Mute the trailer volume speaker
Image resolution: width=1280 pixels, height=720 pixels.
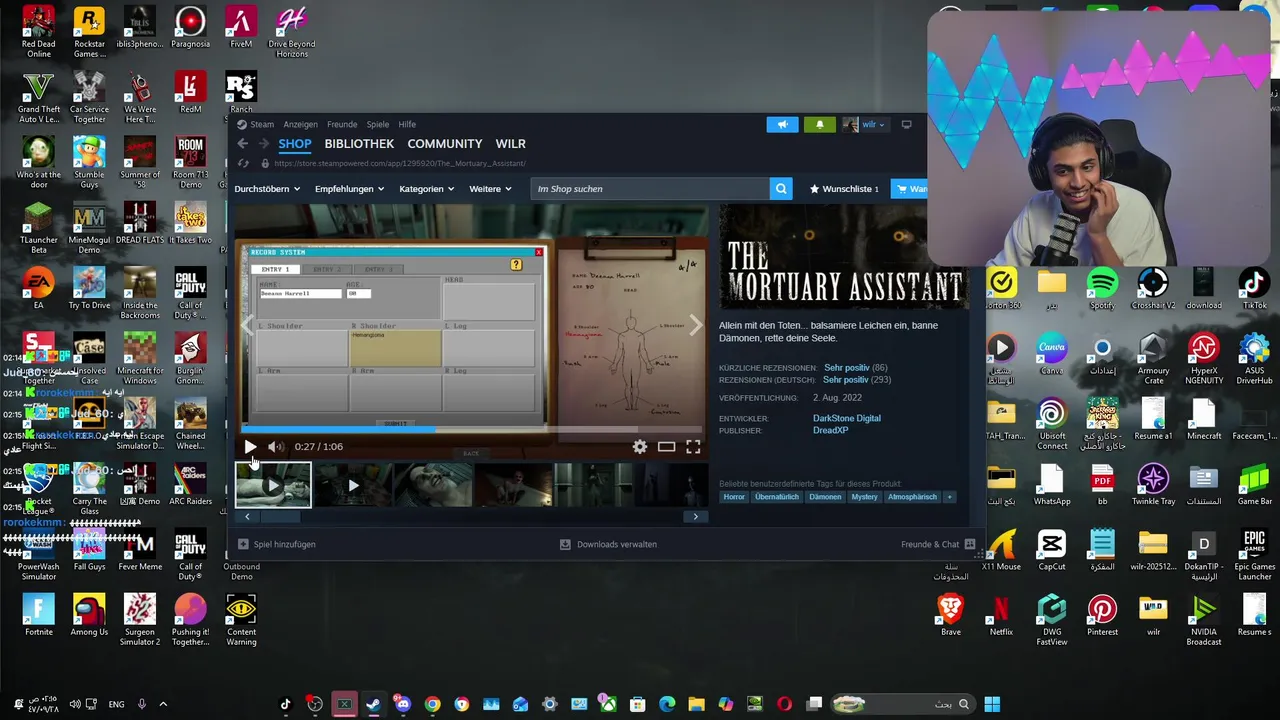pos(275,447)
